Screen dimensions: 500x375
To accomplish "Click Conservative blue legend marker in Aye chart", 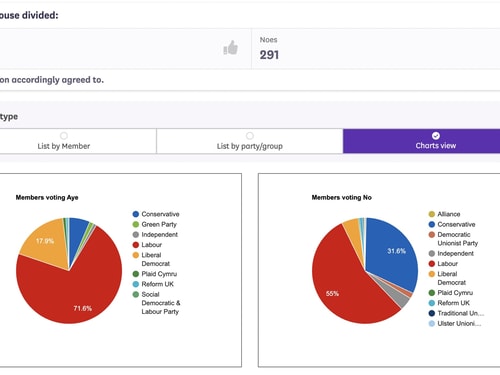I will 136,214.
